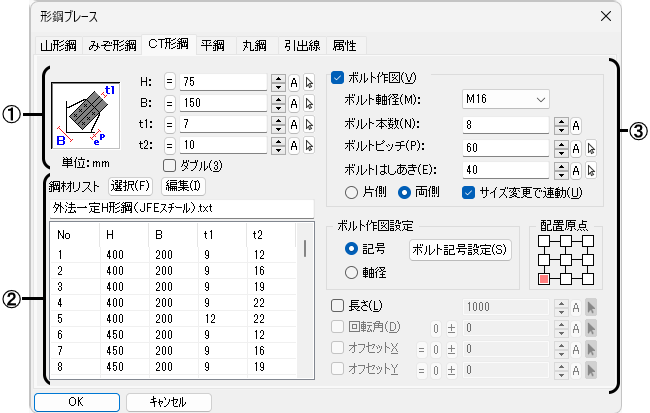
Task: Click the equals icon next to H field
Action: (x=169, y=82)
